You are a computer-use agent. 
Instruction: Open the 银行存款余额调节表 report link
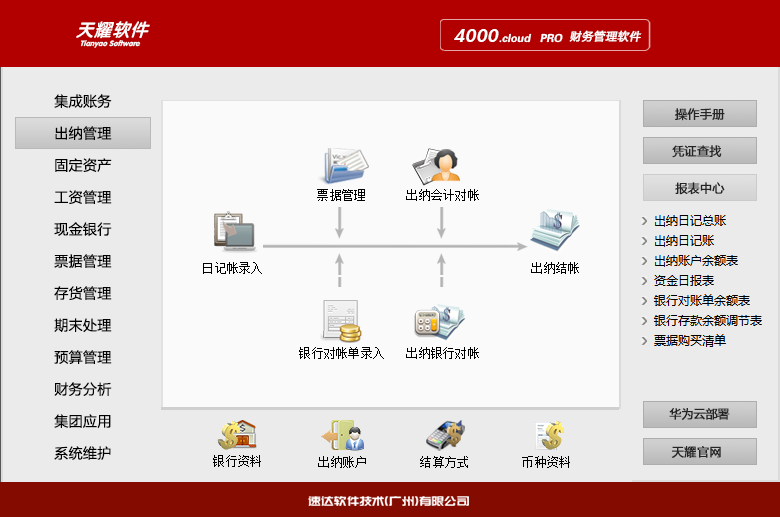coord(708,320)
